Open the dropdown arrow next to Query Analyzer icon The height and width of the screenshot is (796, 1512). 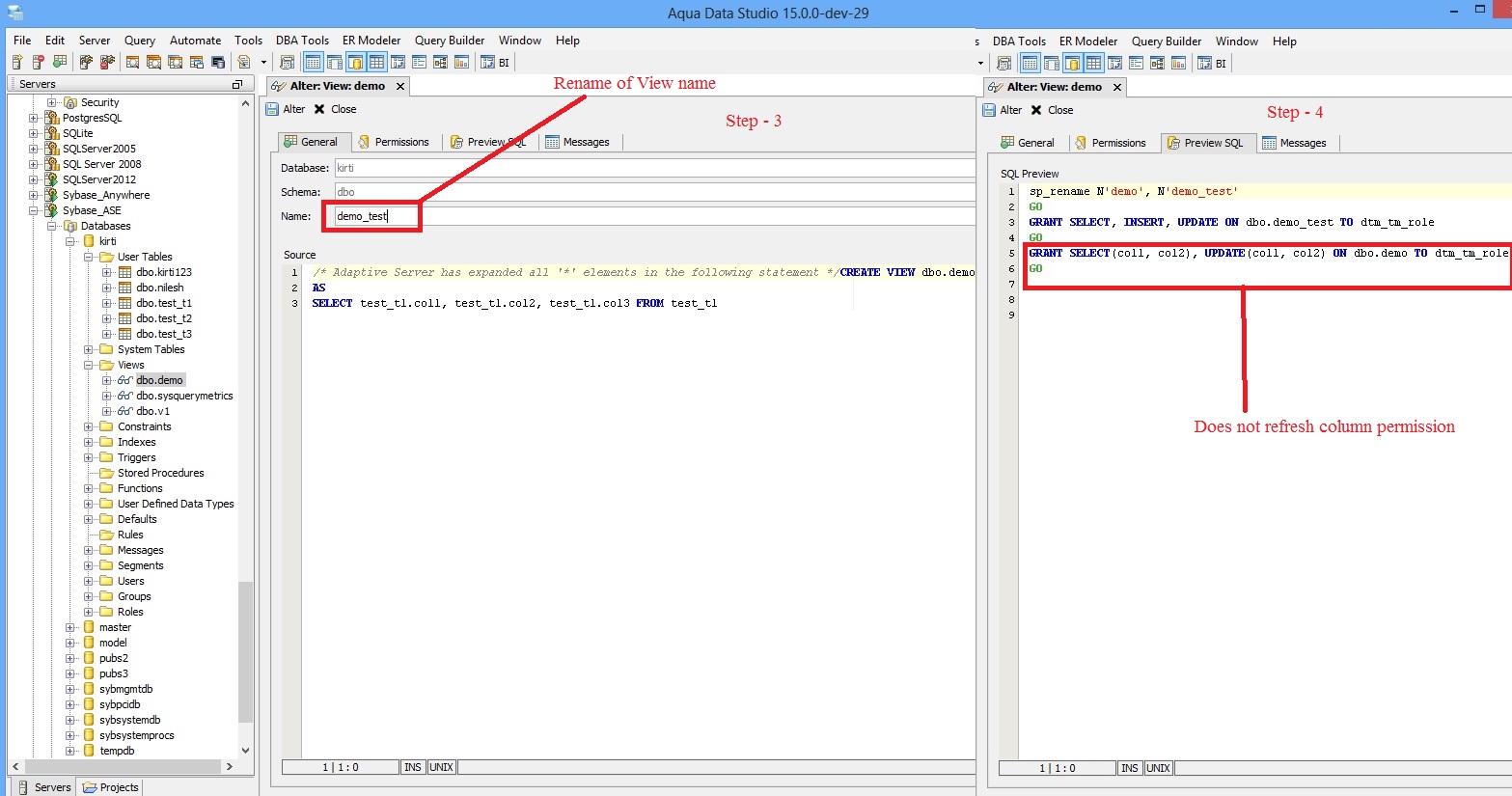click(264, 62)
